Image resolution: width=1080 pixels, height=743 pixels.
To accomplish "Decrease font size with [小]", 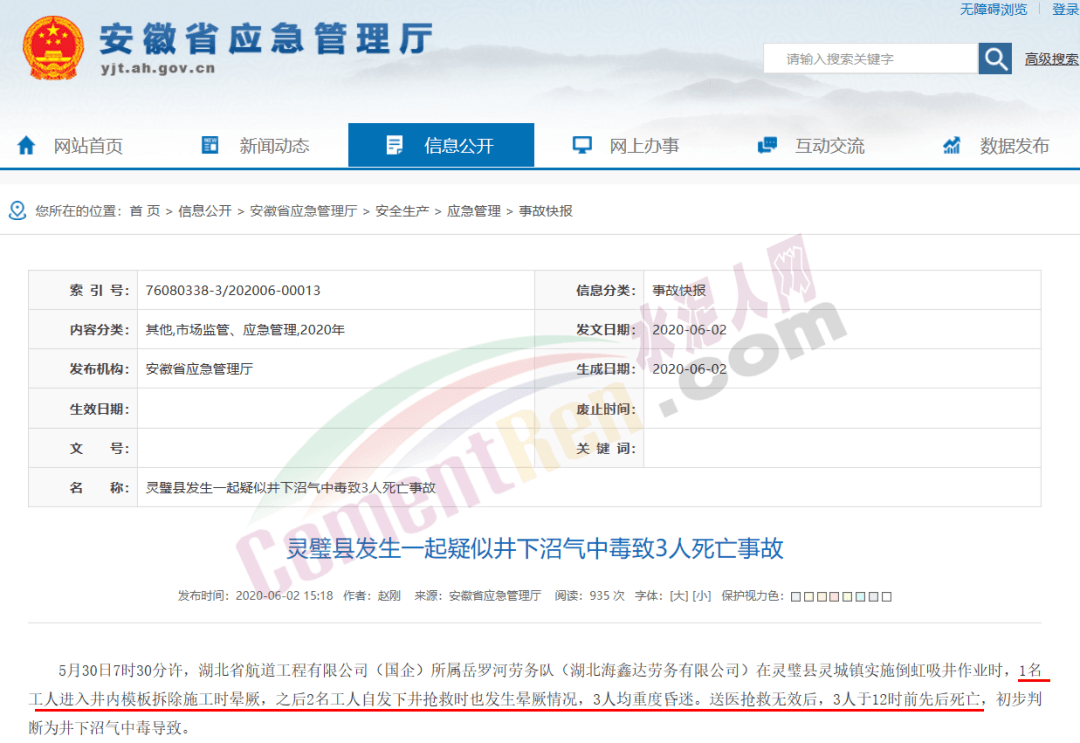I will coord(702,596).
